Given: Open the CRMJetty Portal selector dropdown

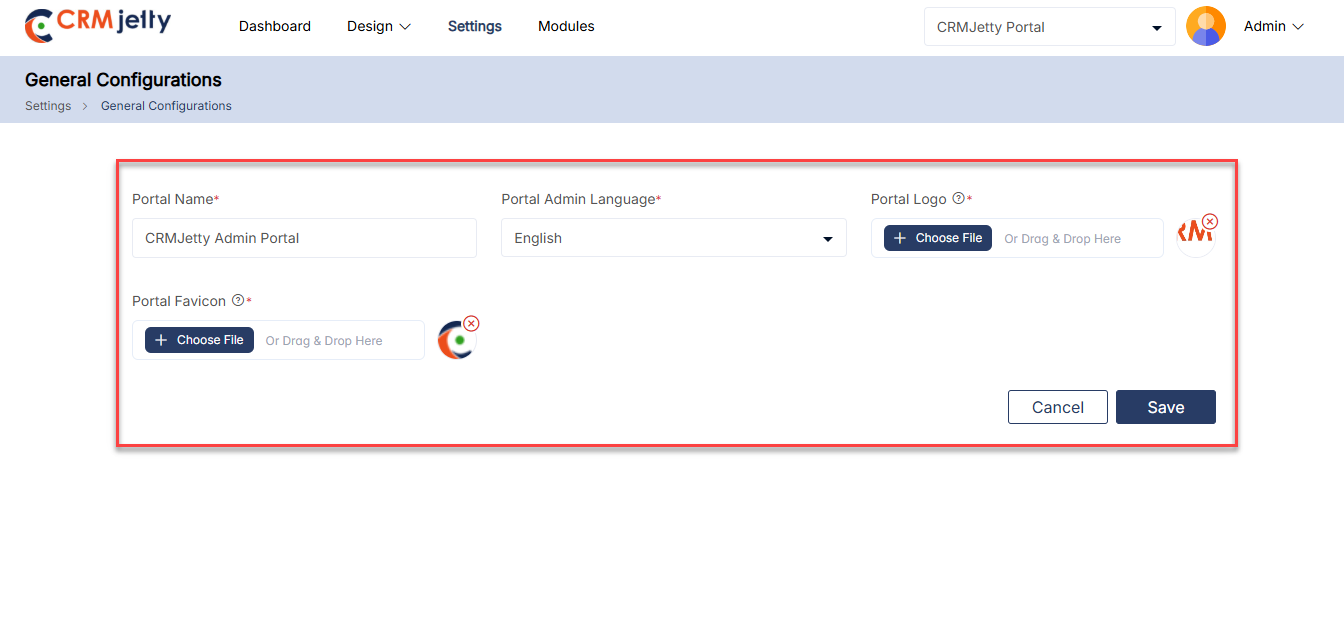Looking at the screenshot, I should 1049,27.
